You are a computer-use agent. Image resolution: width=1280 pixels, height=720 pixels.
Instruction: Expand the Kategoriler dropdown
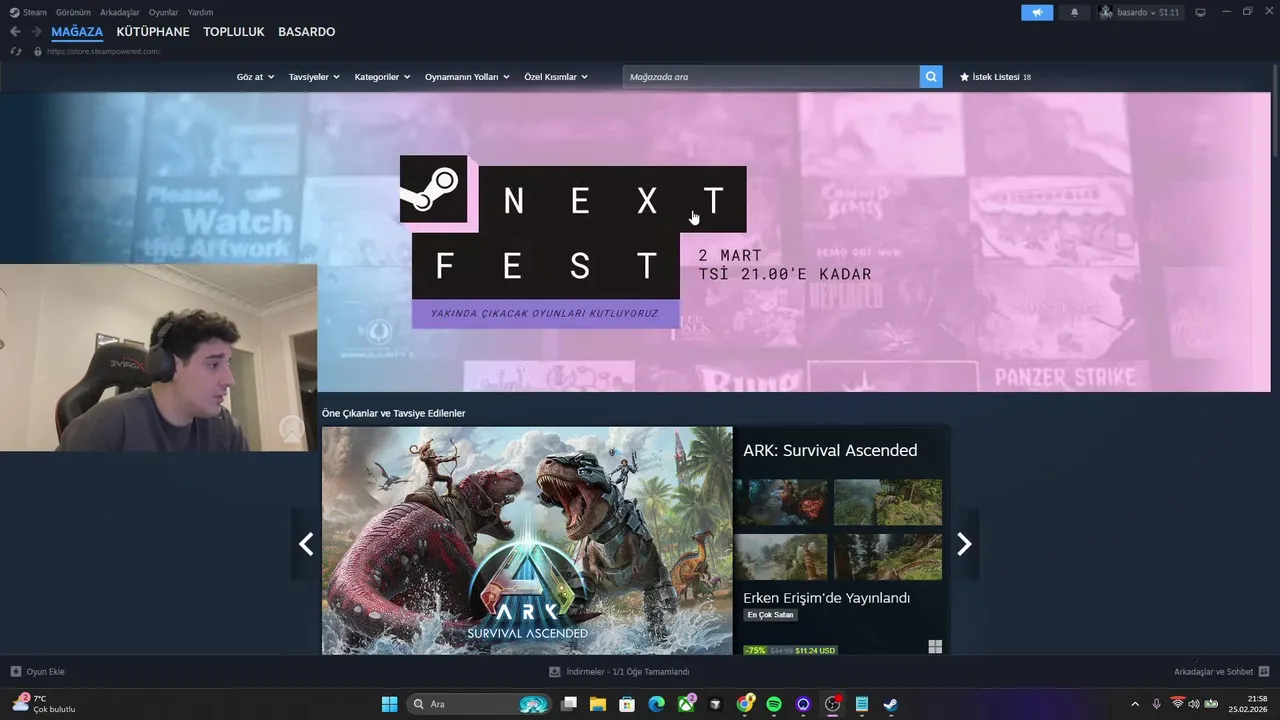click(382, 77)
